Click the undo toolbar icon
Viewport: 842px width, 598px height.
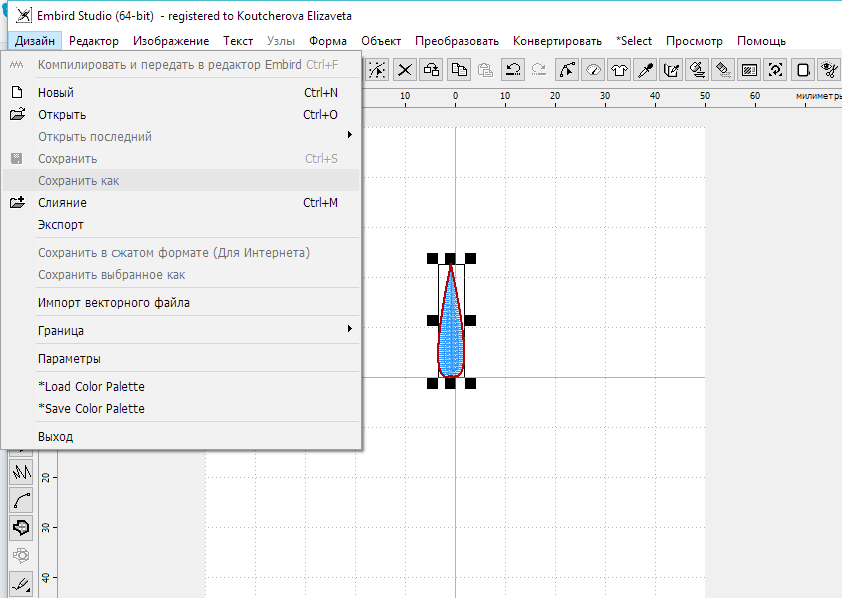[x=513, y=70]
